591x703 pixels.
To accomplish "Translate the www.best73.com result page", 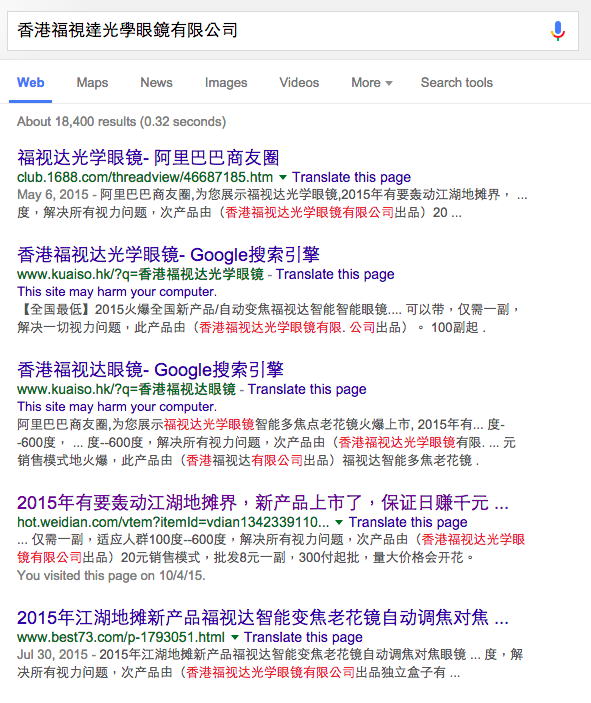I will point(303,637).
